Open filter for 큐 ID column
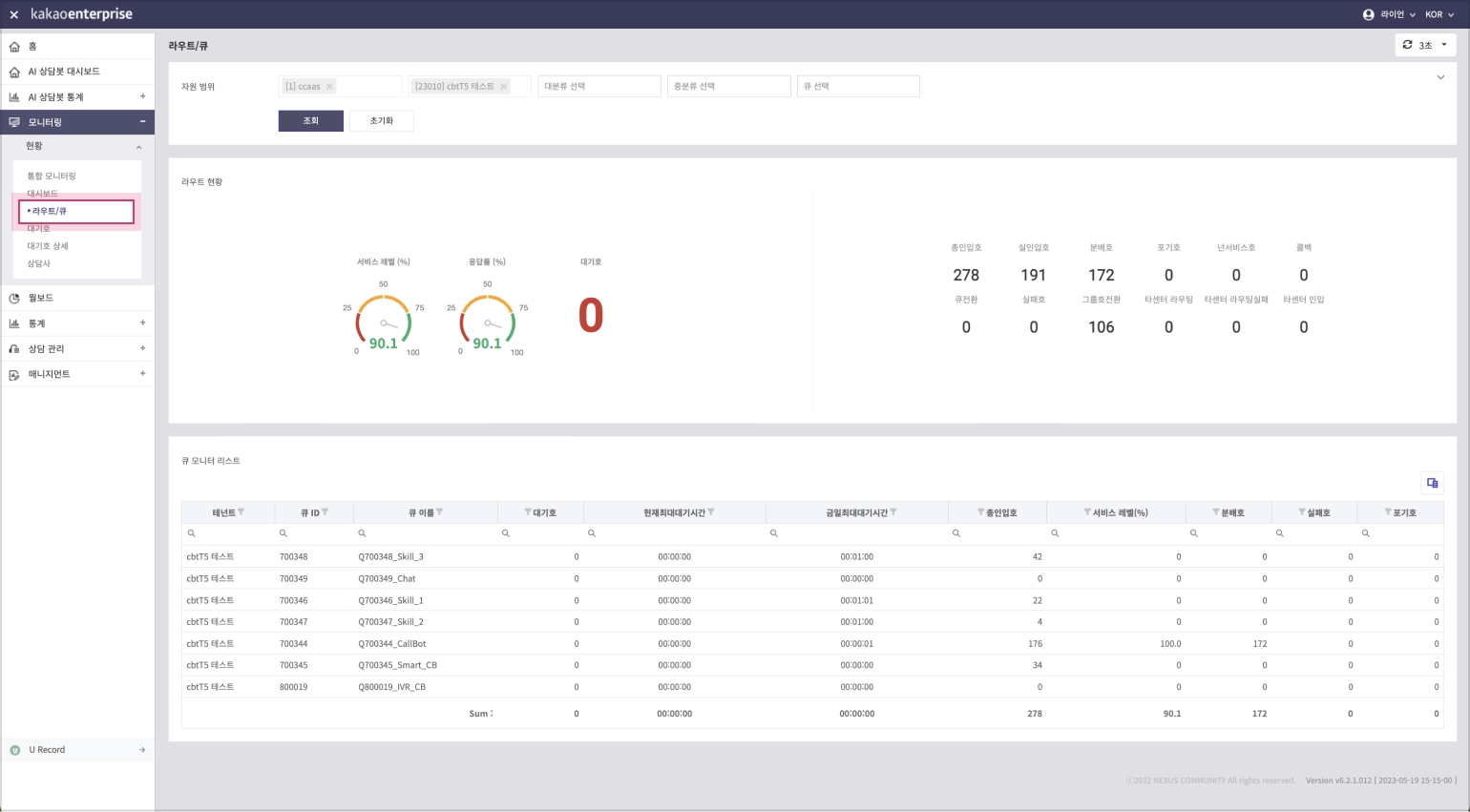1470x812 pixels. 325,512
